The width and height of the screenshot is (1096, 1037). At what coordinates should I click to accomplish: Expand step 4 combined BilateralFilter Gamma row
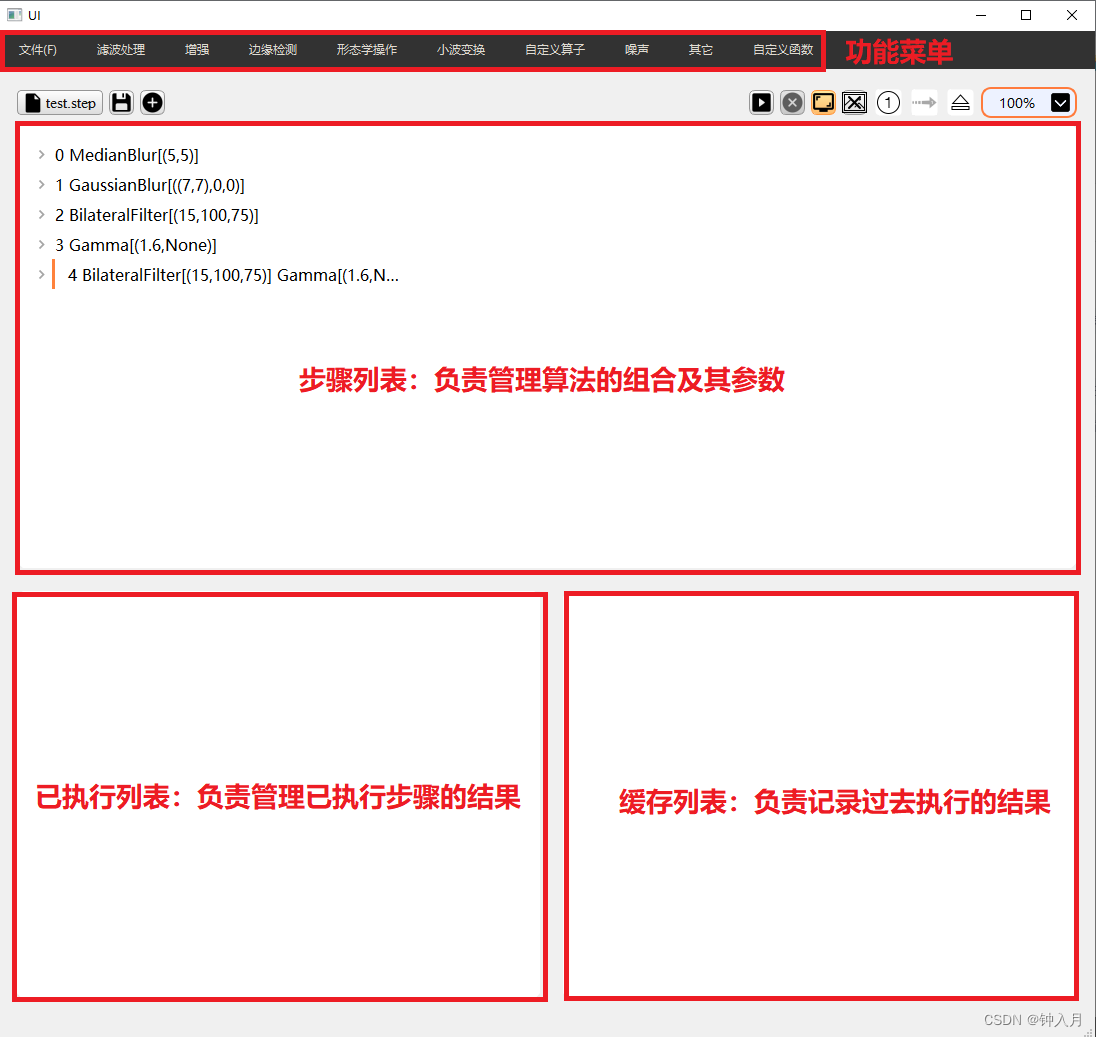coord(42,275)
